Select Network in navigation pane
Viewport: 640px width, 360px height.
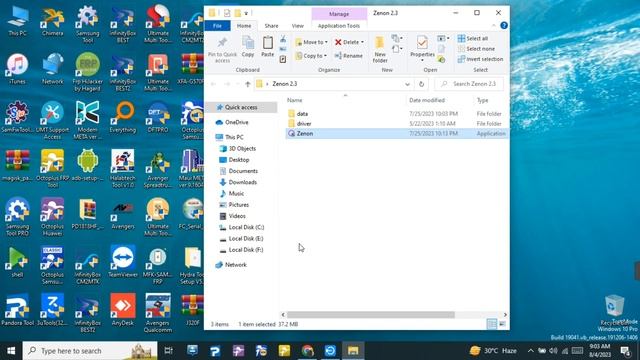pyautogui.click(x=236, y=264)
